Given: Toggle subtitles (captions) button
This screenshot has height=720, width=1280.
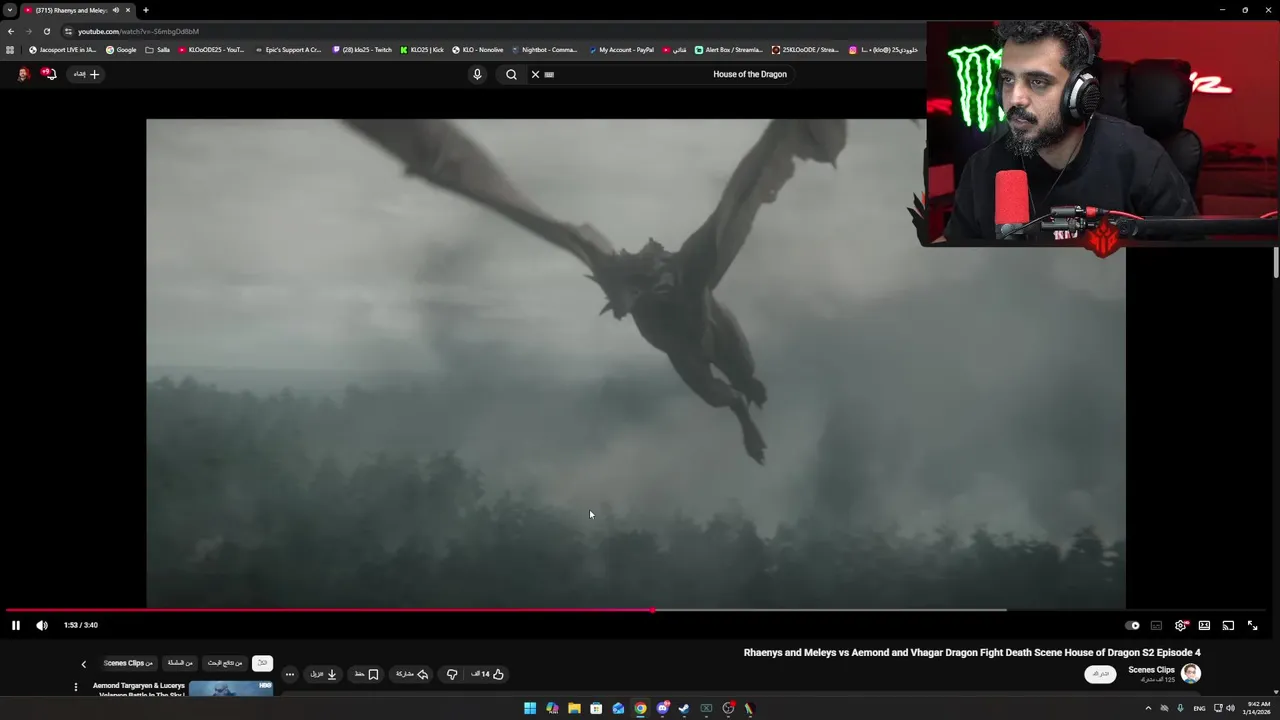Looking at the screenshot, I should point(1156,625).
